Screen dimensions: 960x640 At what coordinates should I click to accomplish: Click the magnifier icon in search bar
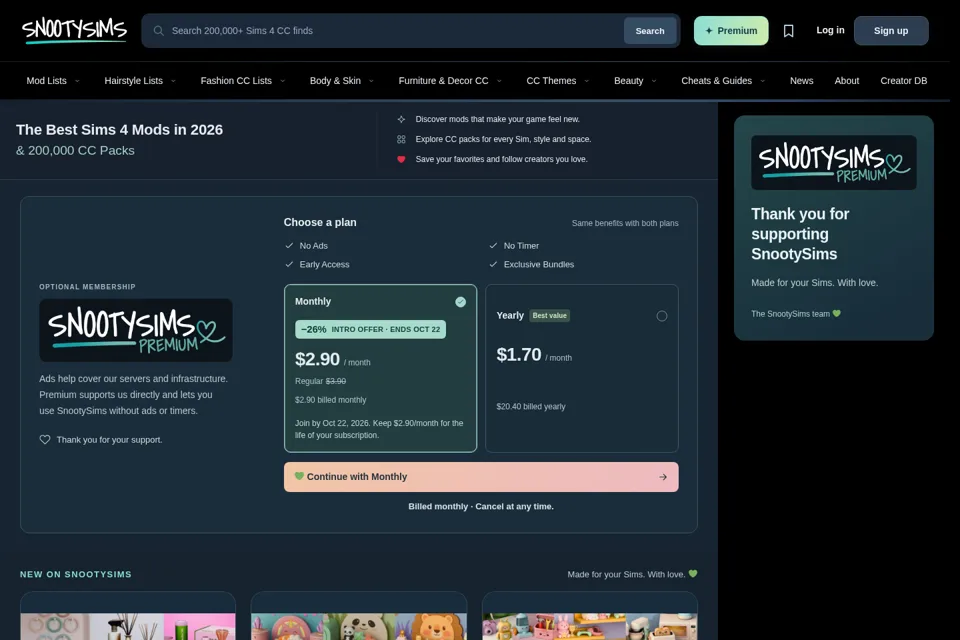pyautogui.click(x=159, y=31)
